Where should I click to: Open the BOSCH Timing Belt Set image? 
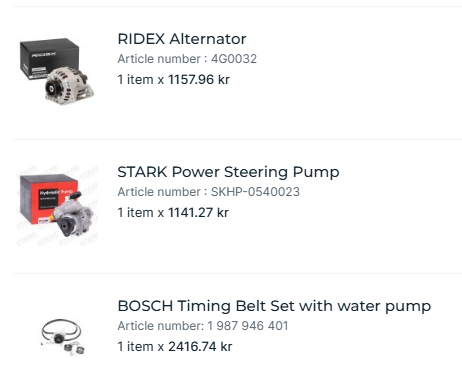62,337
